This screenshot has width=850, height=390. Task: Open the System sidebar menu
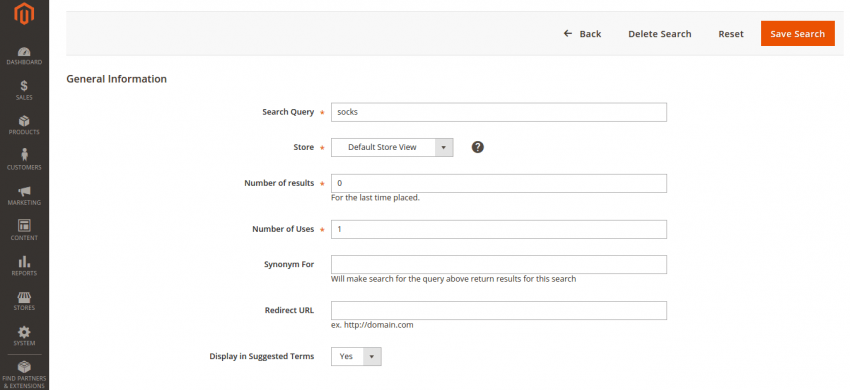[24, 336]
